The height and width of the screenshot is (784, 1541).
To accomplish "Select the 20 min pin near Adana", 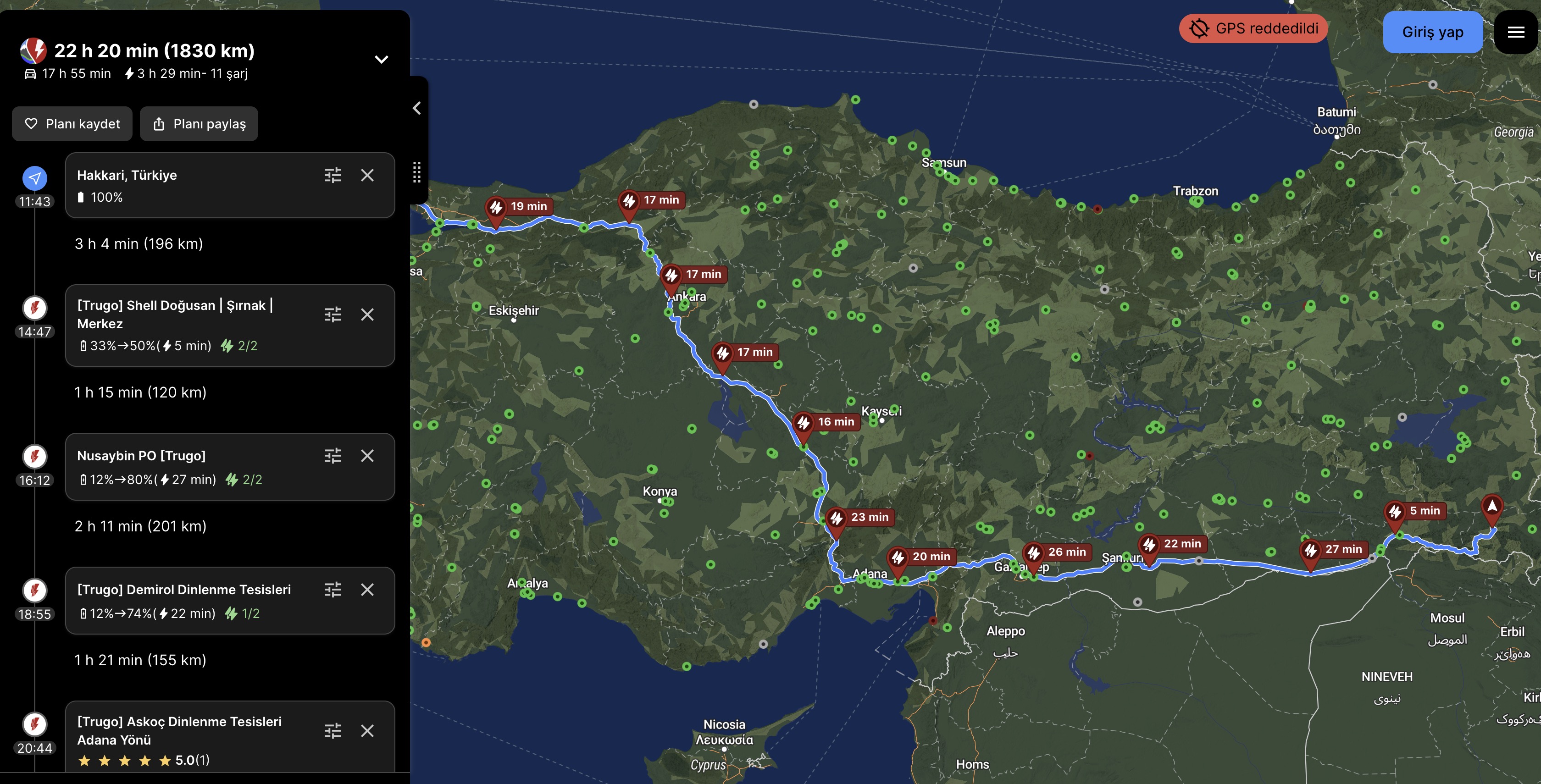I will [898, 560].
